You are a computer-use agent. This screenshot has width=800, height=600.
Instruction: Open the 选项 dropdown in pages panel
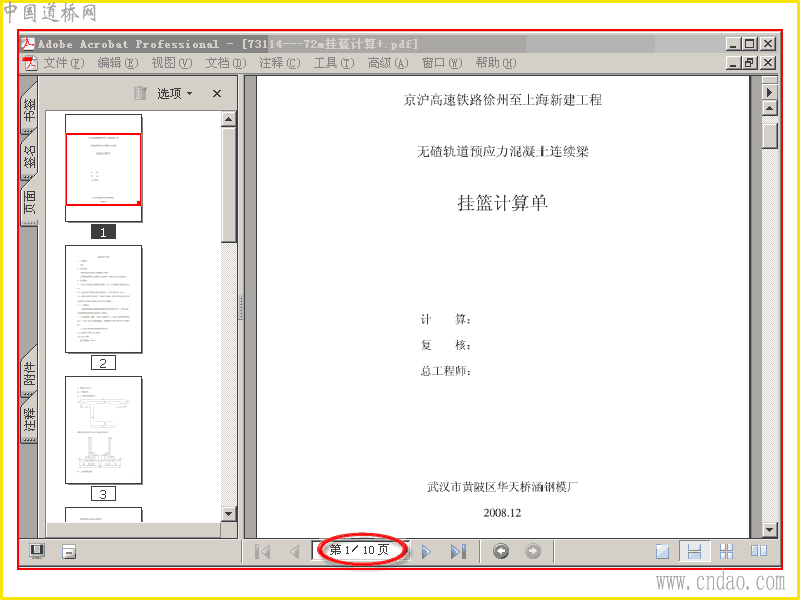point(174,93)
